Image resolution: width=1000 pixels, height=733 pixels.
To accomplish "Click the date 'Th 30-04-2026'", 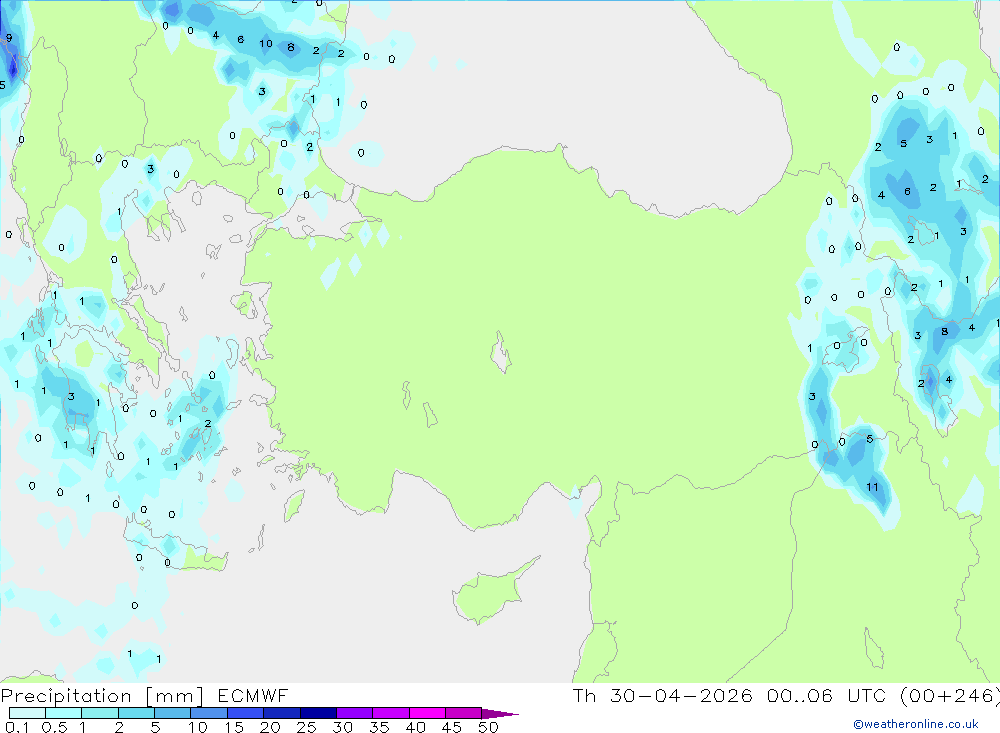I will (662, 696).
